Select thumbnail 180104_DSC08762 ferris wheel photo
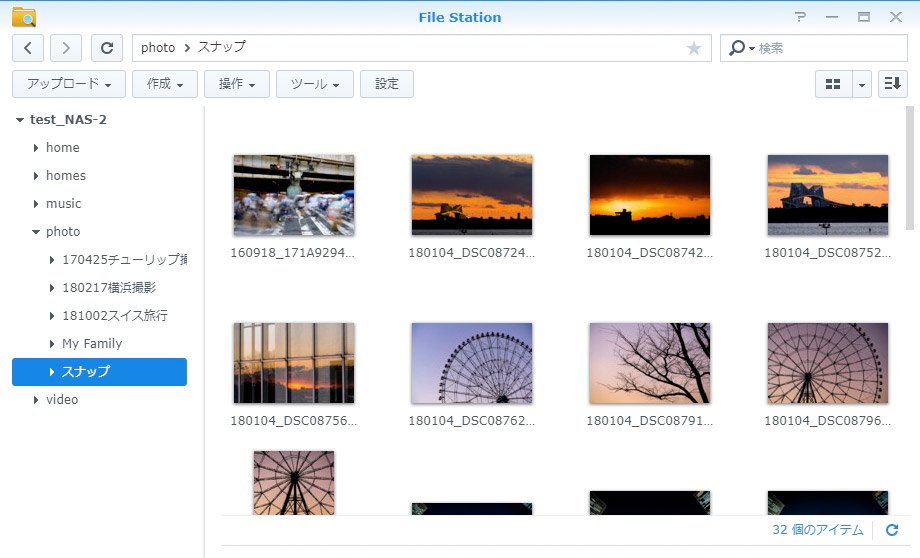The height and width of the screenshot is (558, 920). pos(472,363)
